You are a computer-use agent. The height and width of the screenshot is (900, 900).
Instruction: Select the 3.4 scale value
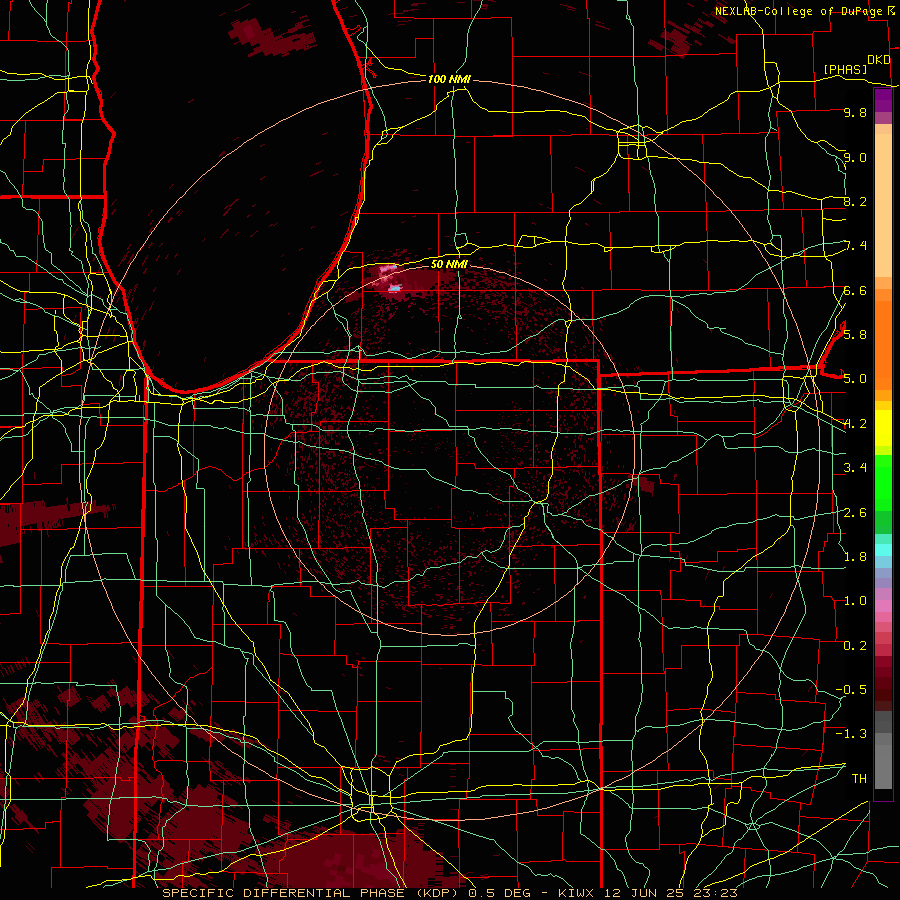pyautogui.click(x=855, y=467)
